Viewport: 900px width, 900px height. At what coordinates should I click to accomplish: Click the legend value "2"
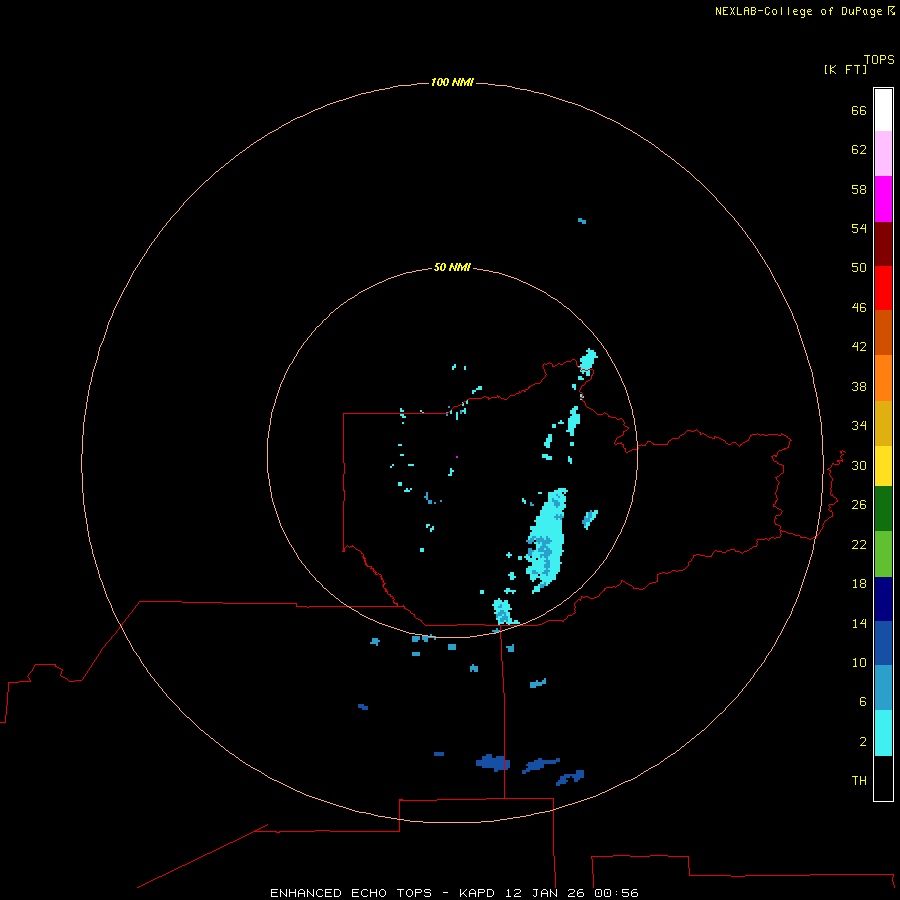863,742
